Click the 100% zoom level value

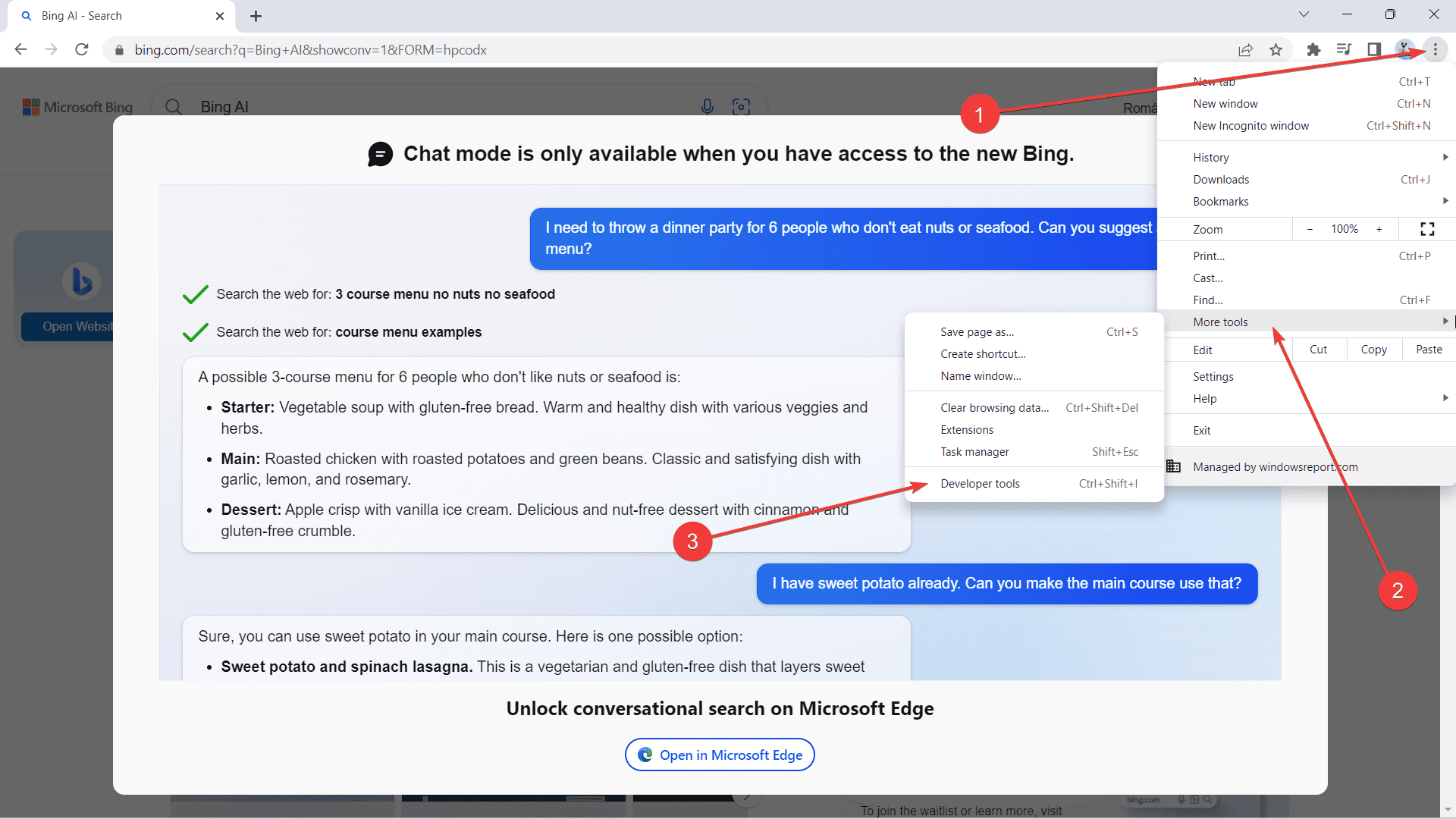(x=1345, y=229)
